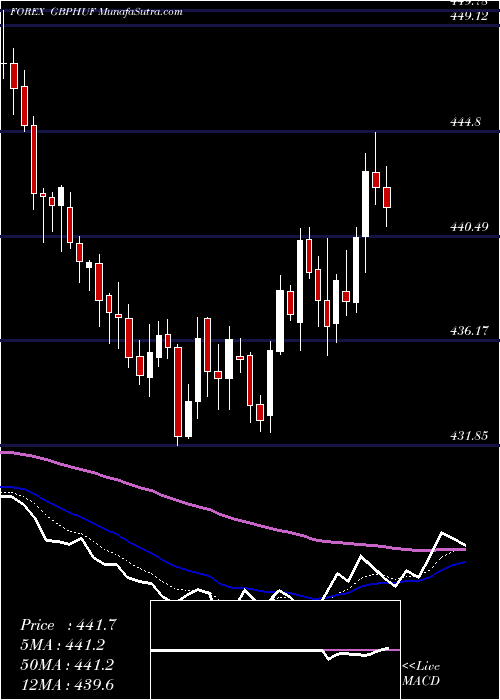
Task: Click the '5MA : 441.2' readout
Action: pyautogui.click(x=62, y=645)
